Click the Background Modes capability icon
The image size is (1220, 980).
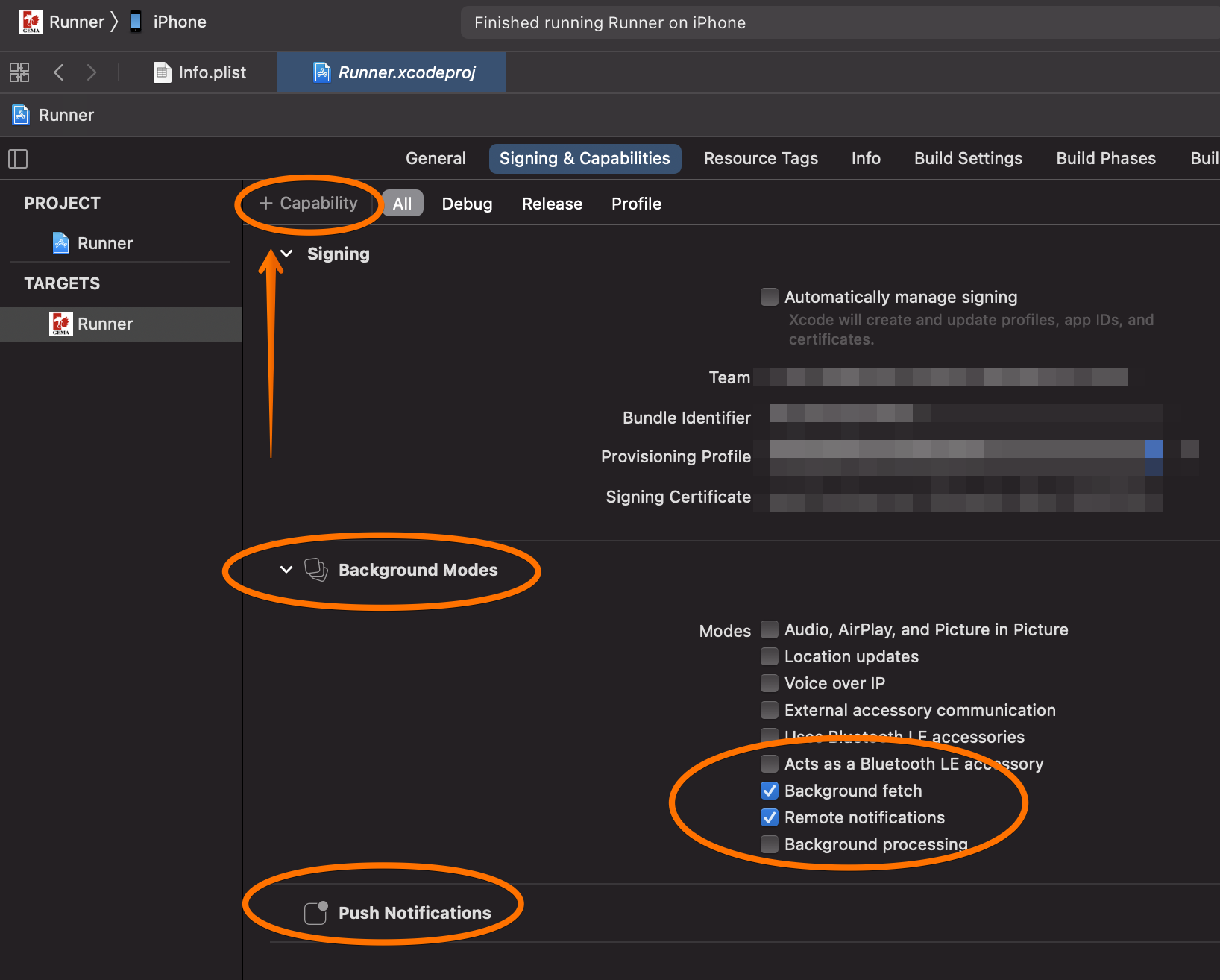[x=315, y=570]
